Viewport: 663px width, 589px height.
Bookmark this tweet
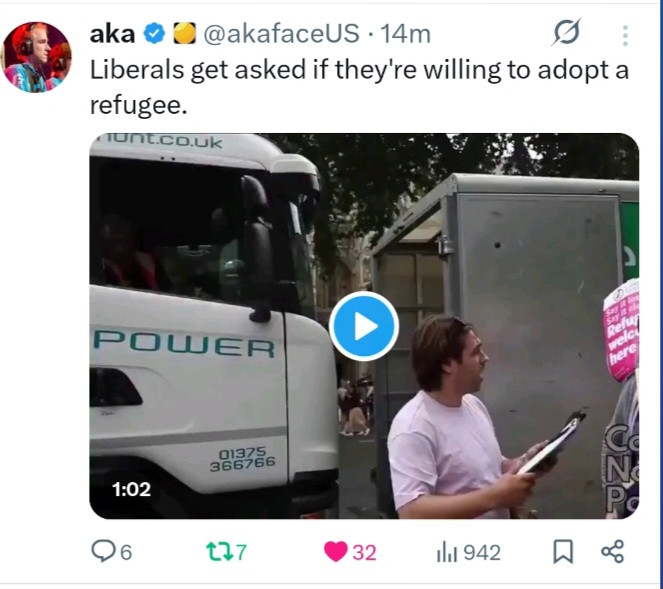point(563,552)
